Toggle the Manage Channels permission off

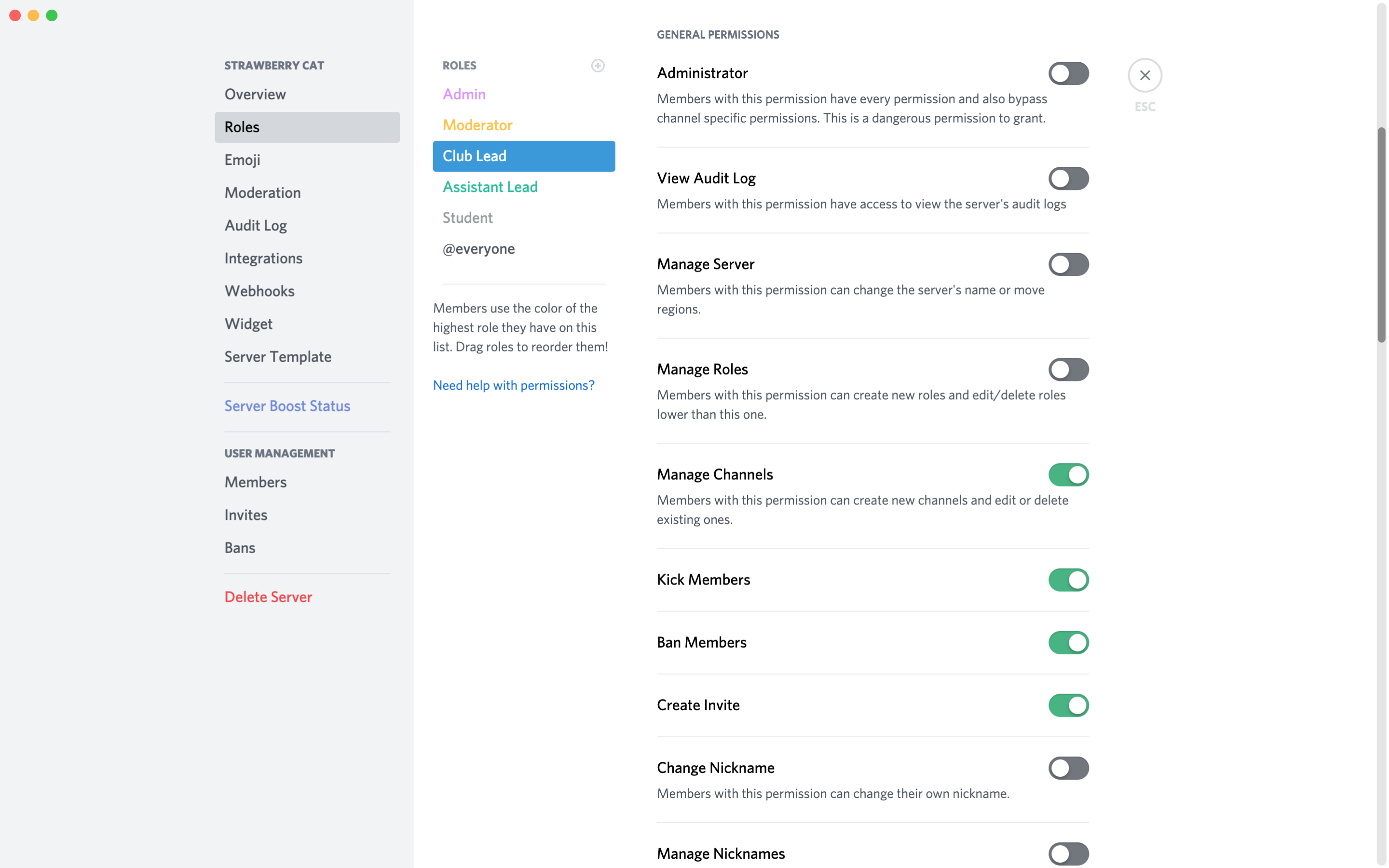(1068, 474)
